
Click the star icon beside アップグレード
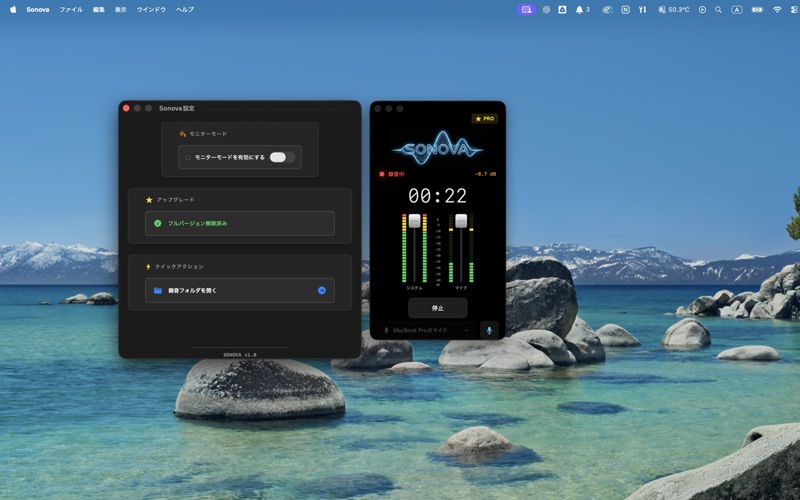click(149, 200)
